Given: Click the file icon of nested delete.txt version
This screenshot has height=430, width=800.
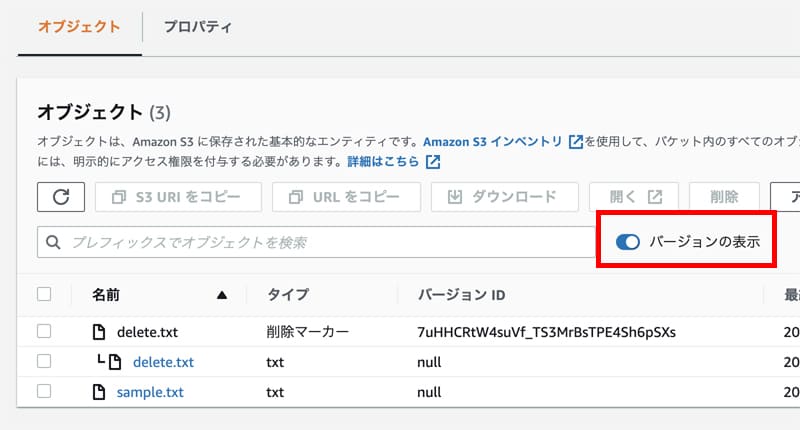Looking at the screenshot, I should tap(115, 362).
